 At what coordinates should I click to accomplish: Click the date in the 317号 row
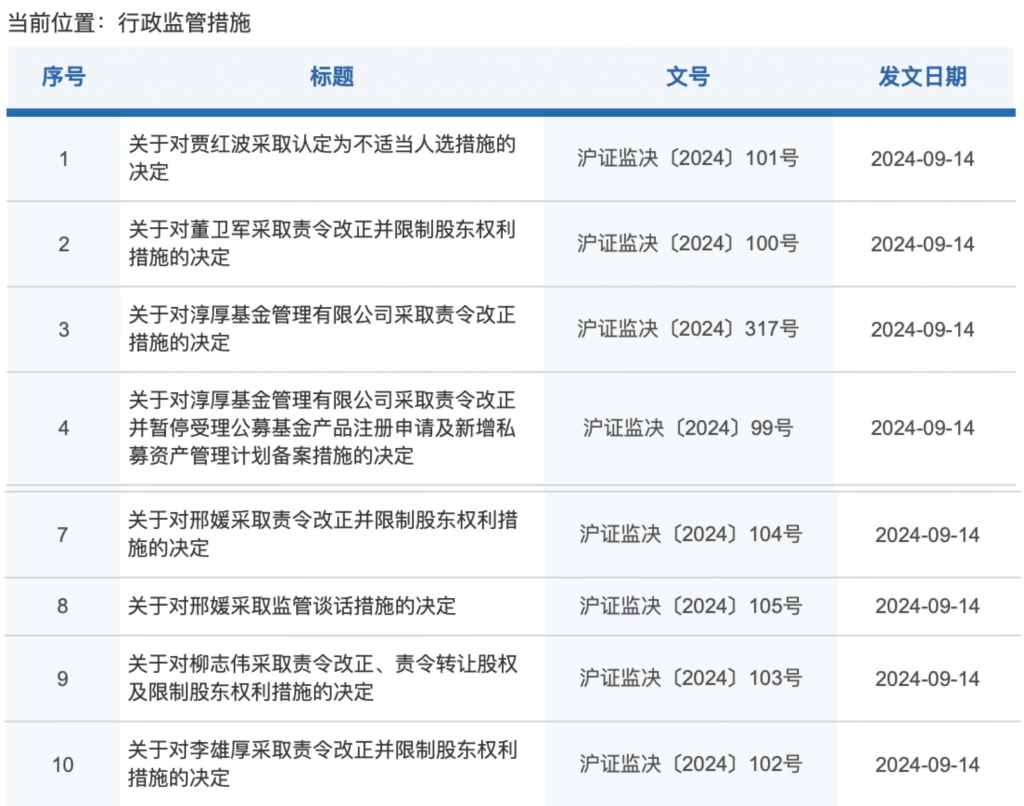922,329
